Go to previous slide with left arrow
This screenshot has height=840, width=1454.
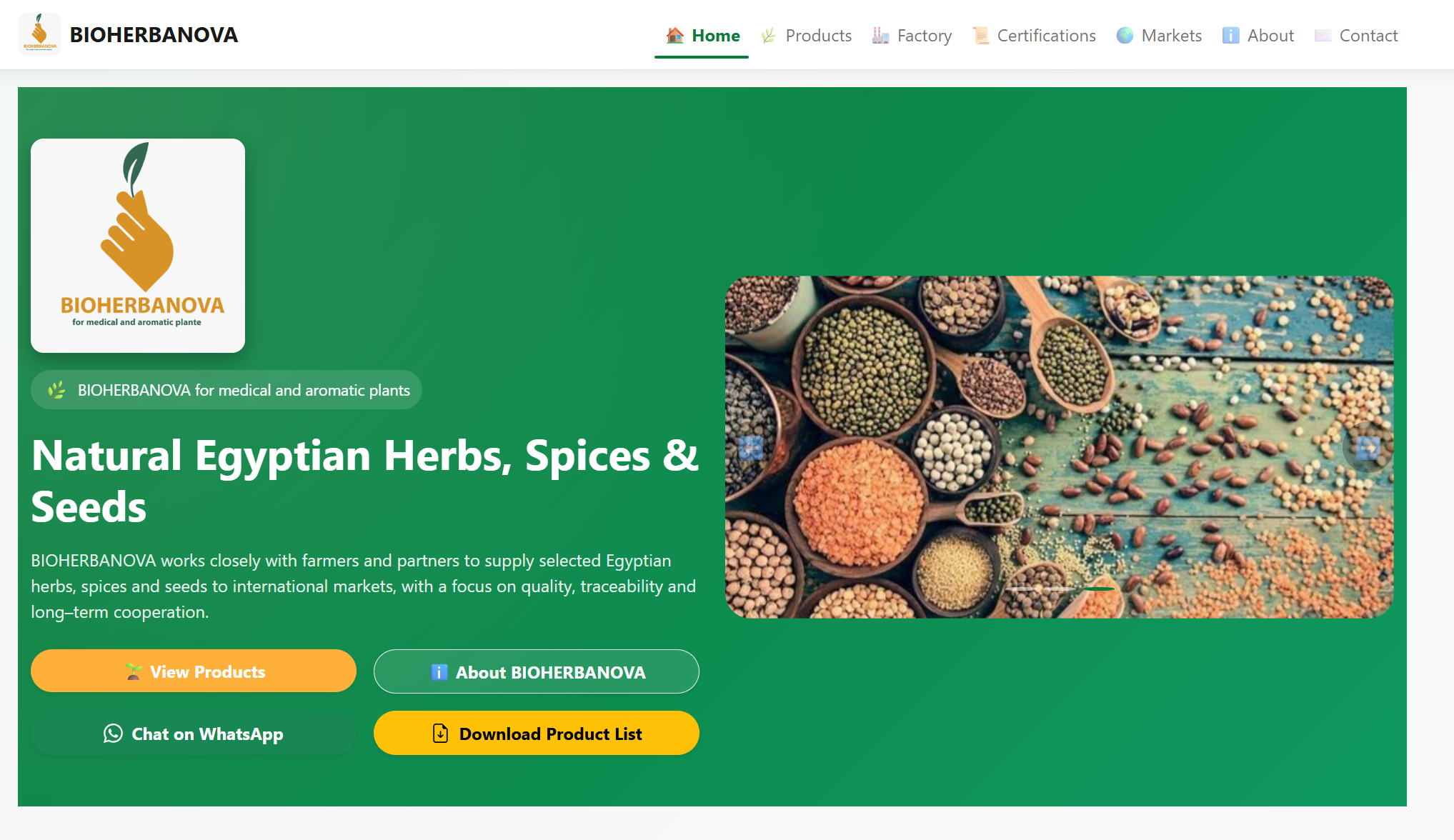click(751, 448)
